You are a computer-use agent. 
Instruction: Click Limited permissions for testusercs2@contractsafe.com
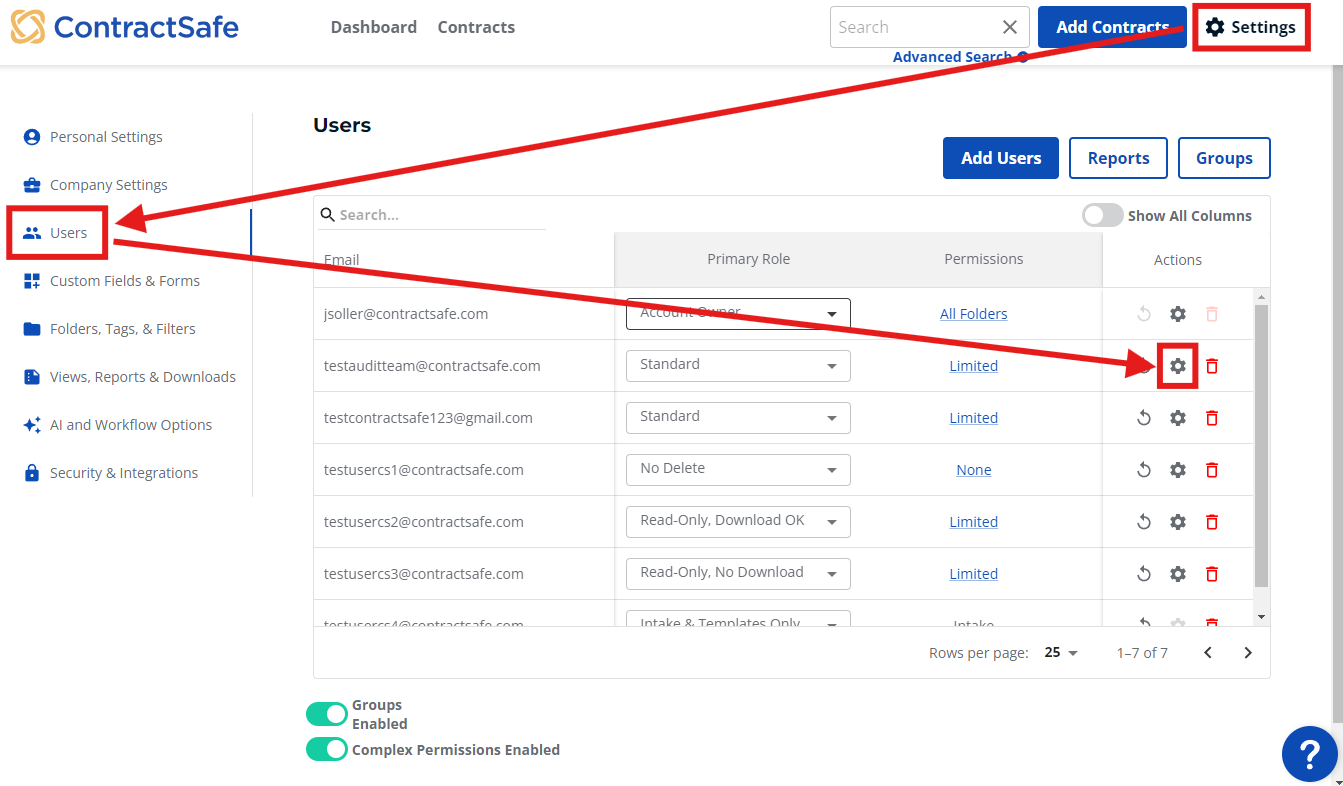[974, 522]
